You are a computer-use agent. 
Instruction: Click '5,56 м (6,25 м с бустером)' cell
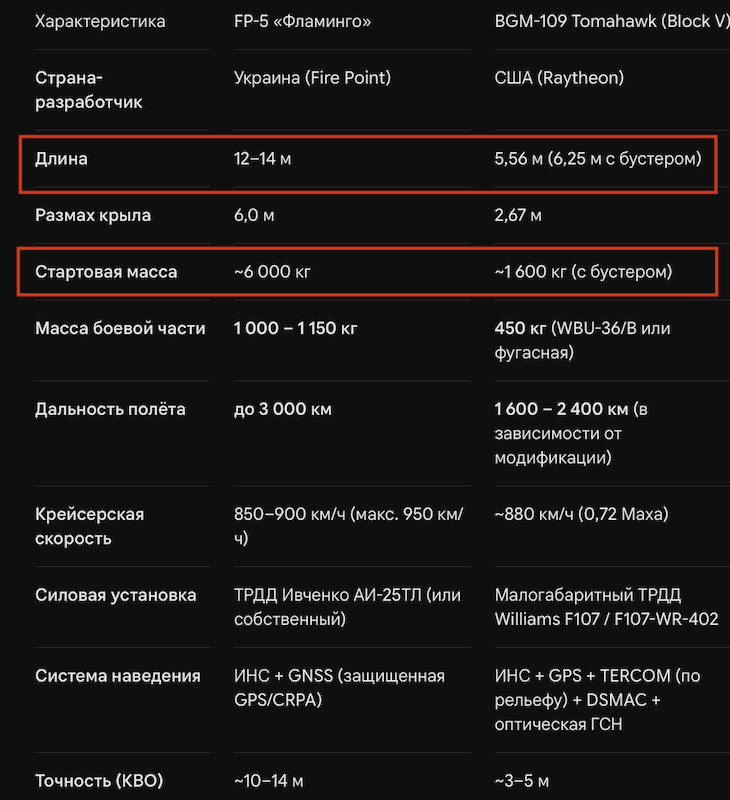(x=598, y=159)
